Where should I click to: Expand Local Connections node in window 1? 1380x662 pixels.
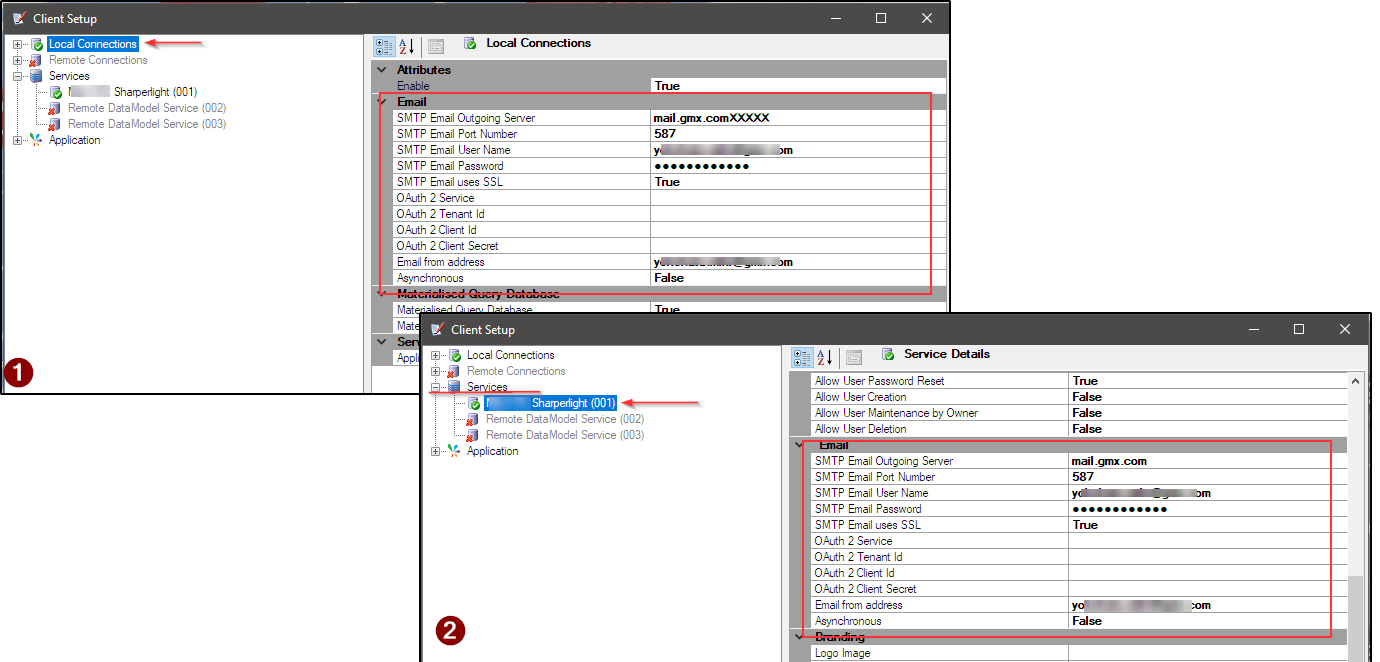pyautogui.click(x=18, y=44)
